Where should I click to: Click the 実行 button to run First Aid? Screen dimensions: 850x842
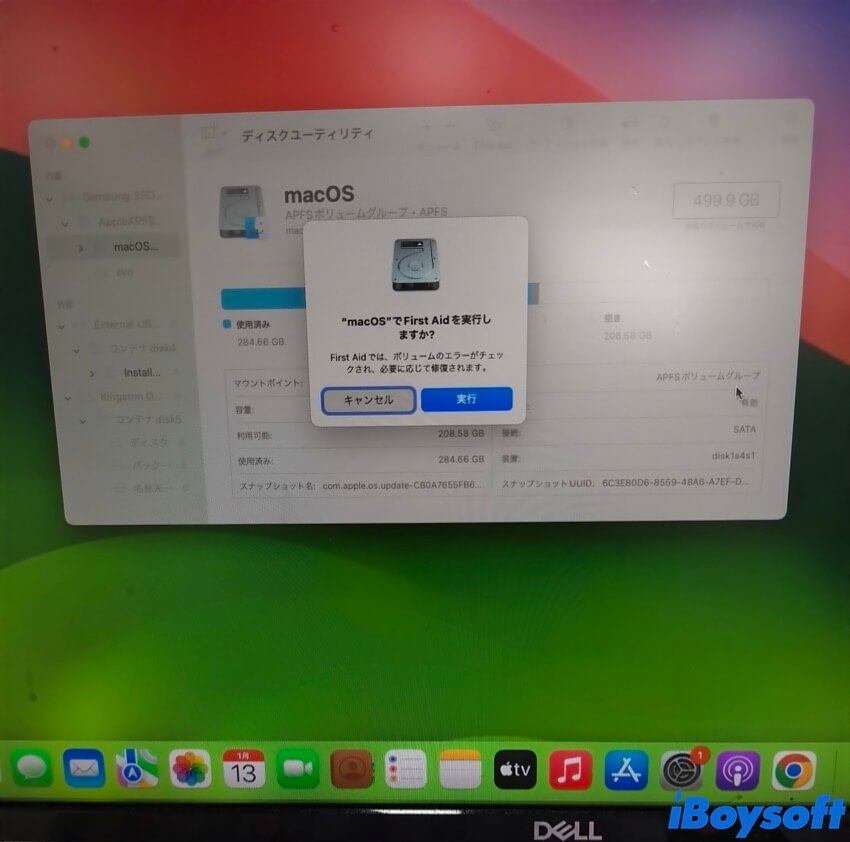pyautogui.click(x=466, y=400)
